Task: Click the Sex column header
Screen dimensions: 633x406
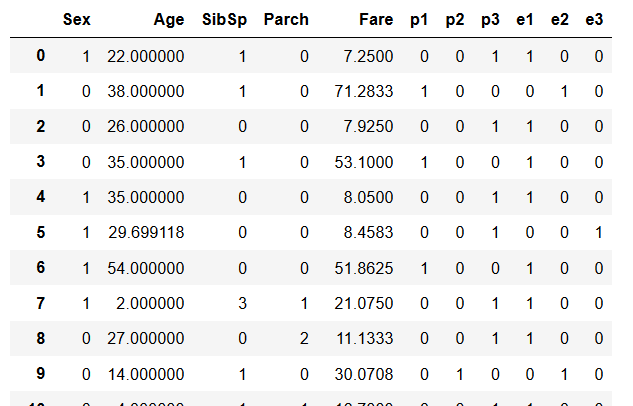Action: pyautogui.click(x=77, y=19)
